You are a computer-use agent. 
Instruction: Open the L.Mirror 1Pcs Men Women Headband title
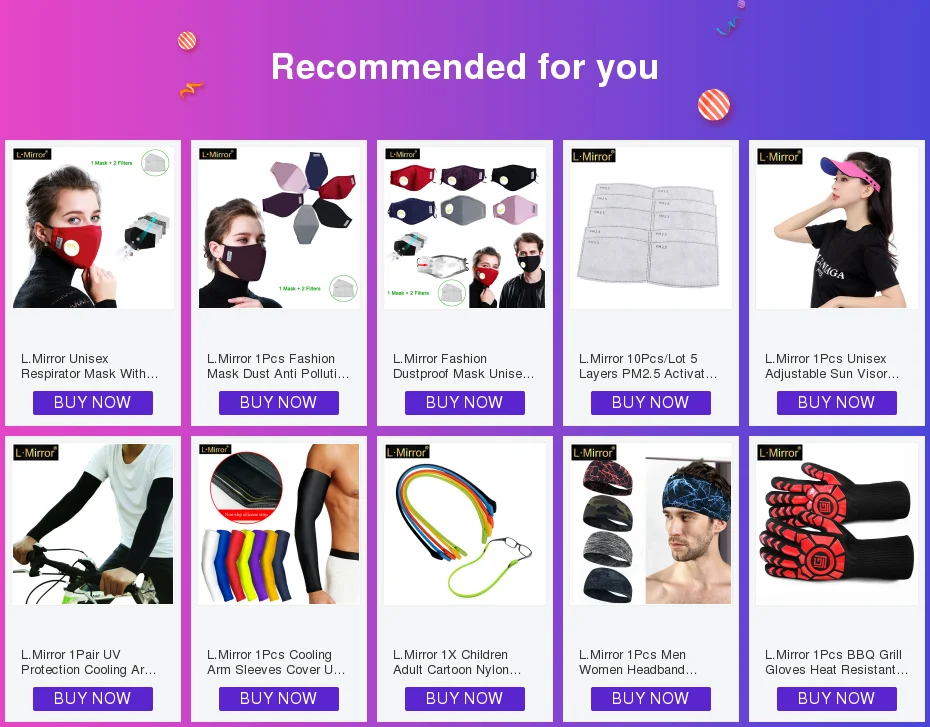638,662
